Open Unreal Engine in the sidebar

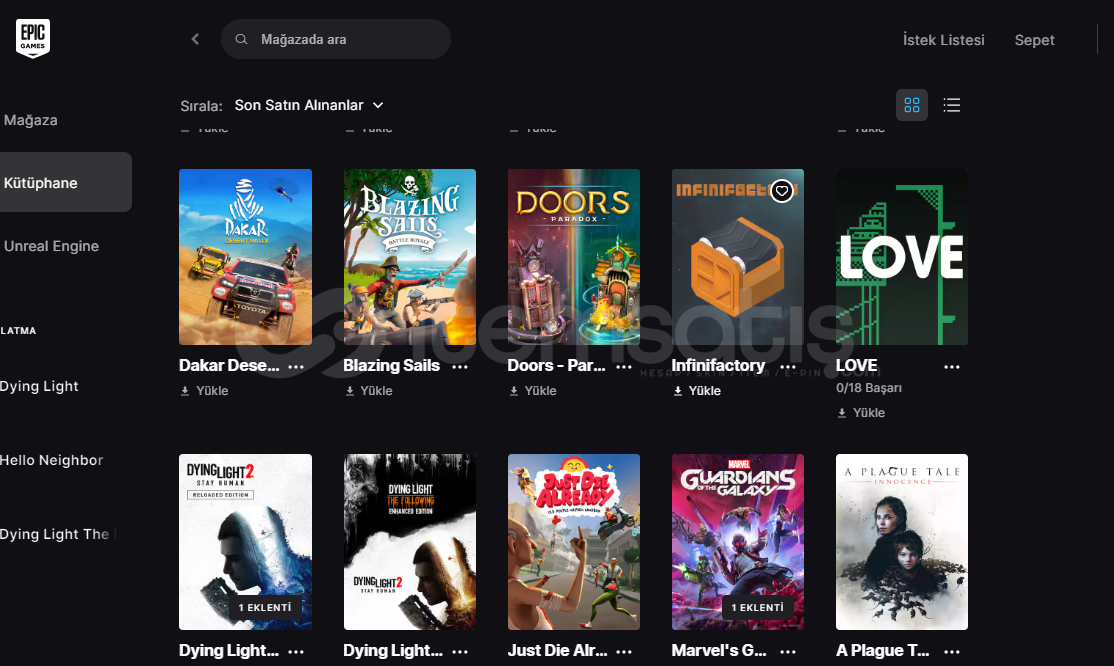(51, 246)
